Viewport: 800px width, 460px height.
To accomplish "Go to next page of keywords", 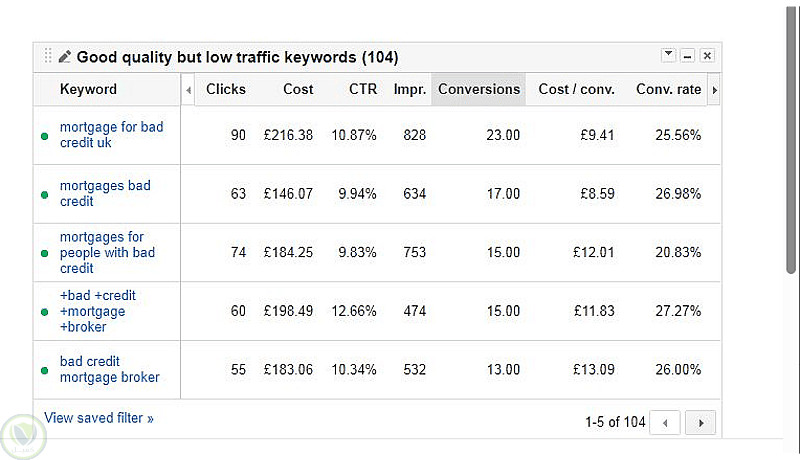I will point(701,422).
